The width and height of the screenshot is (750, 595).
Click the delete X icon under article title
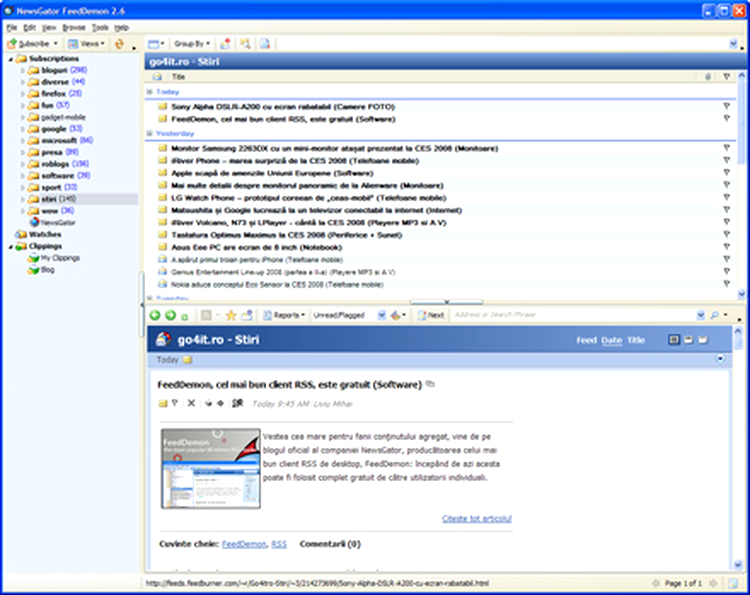191,403
